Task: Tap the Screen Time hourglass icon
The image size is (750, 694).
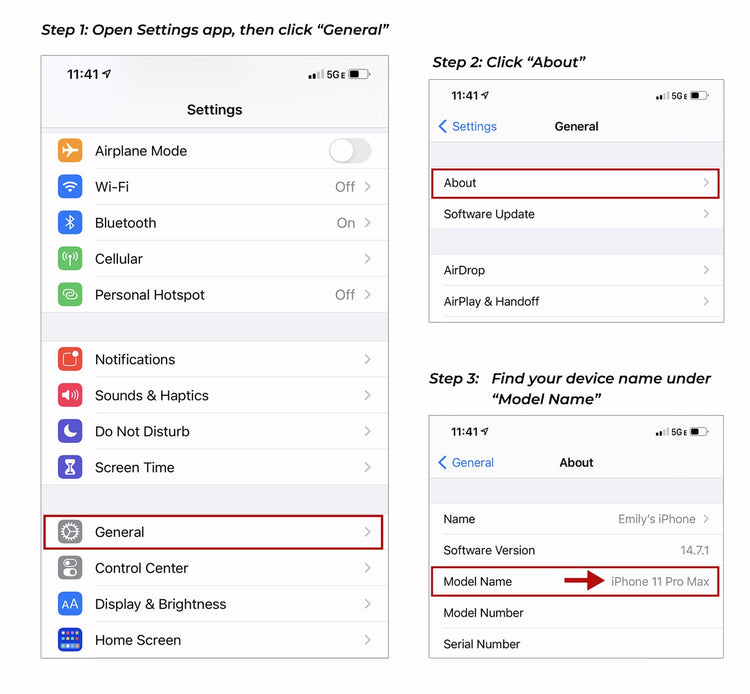Action: [x=70, y=467]
